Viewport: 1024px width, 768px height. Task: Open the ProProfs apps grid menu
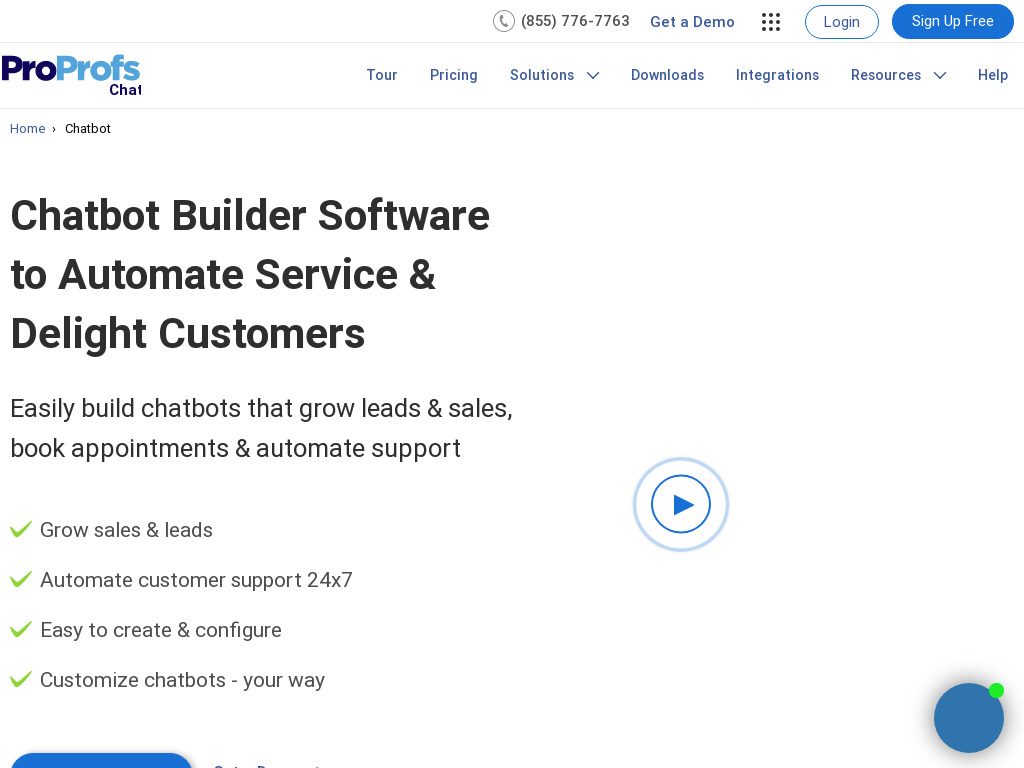point(770,21)
